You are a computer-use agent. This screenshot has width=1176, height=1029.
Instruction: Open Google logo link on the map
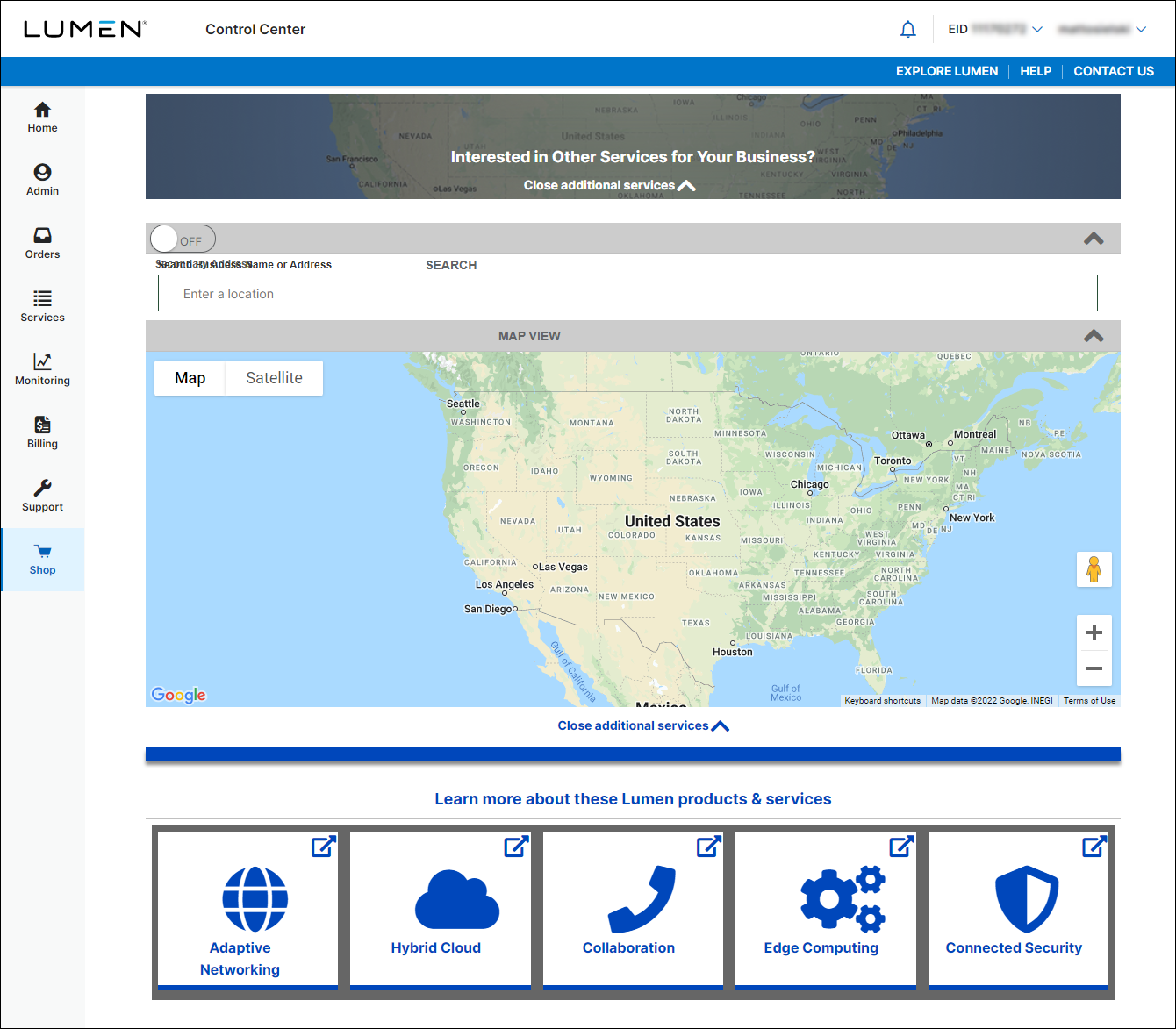[x=179, y=695]
